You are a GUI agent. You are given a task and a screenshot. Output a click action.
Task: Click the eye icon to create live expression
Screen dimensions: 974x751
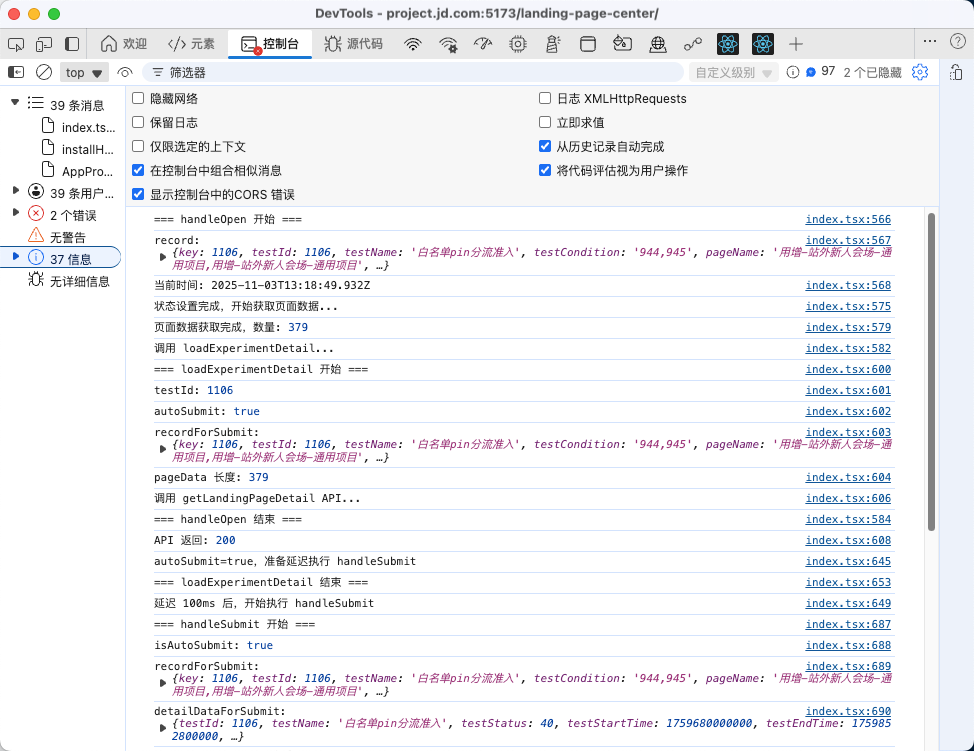click(124, 72)
